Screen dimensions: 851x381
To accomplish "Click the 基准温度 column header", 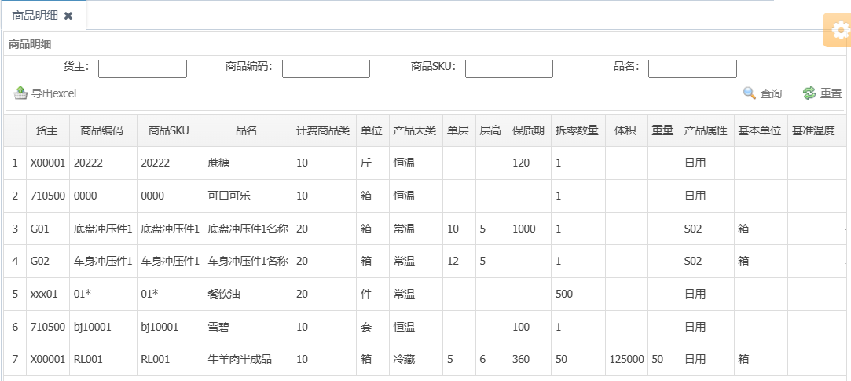I will coord(813,131).
